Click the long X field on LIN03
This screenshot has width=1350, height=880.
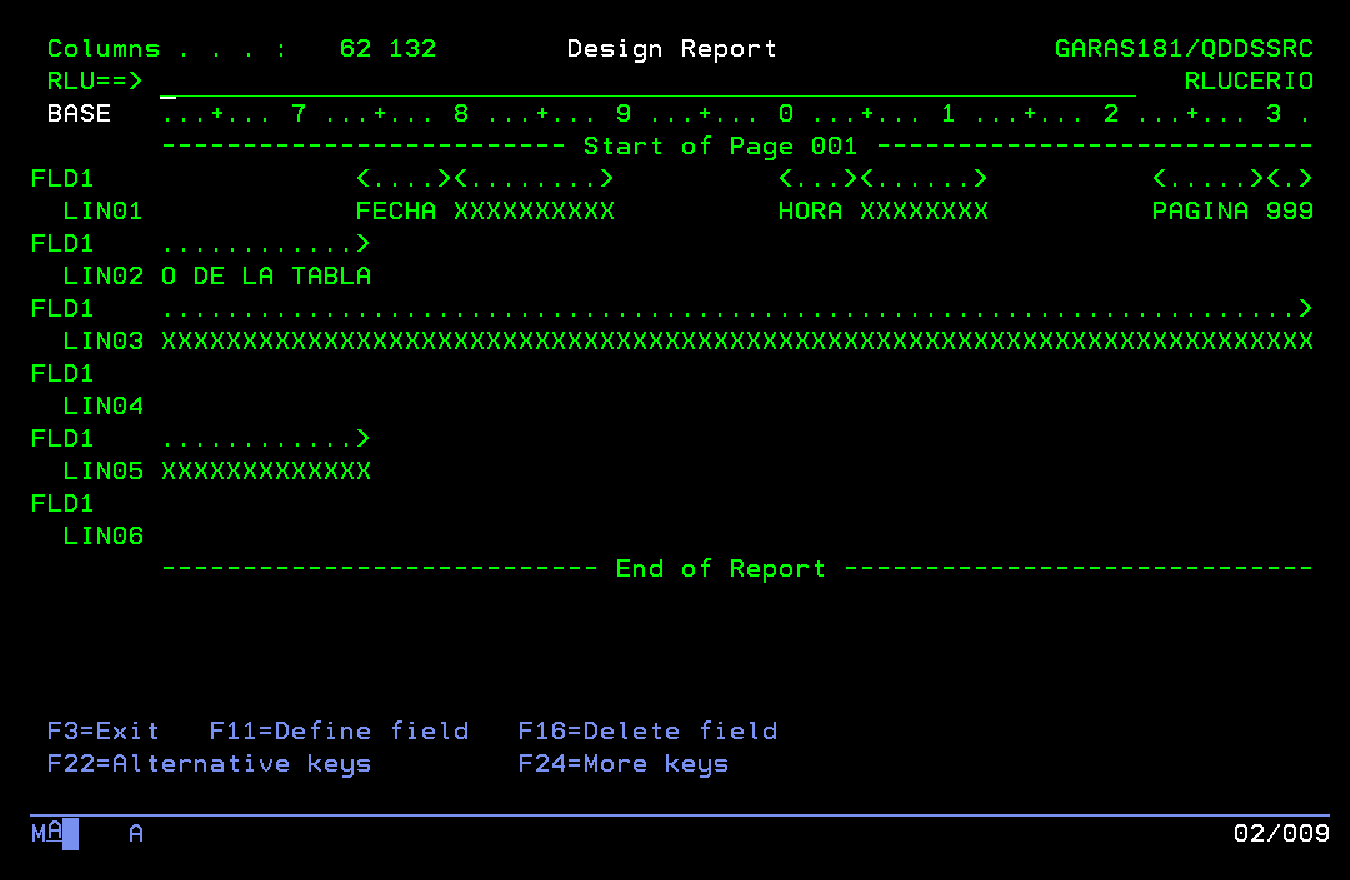[736, 341]
